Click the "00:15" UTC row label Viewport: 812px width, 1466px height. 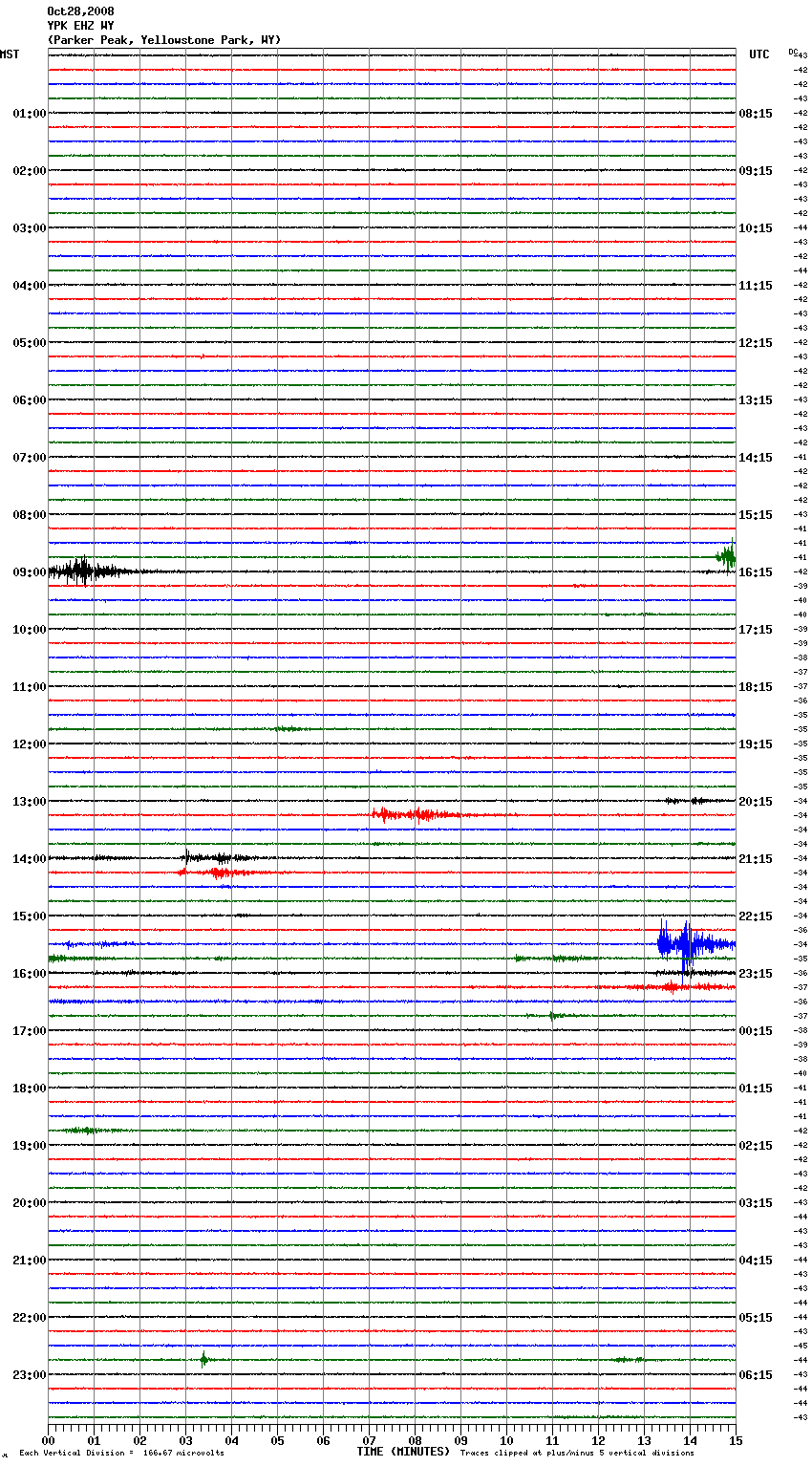[756, 1031]
